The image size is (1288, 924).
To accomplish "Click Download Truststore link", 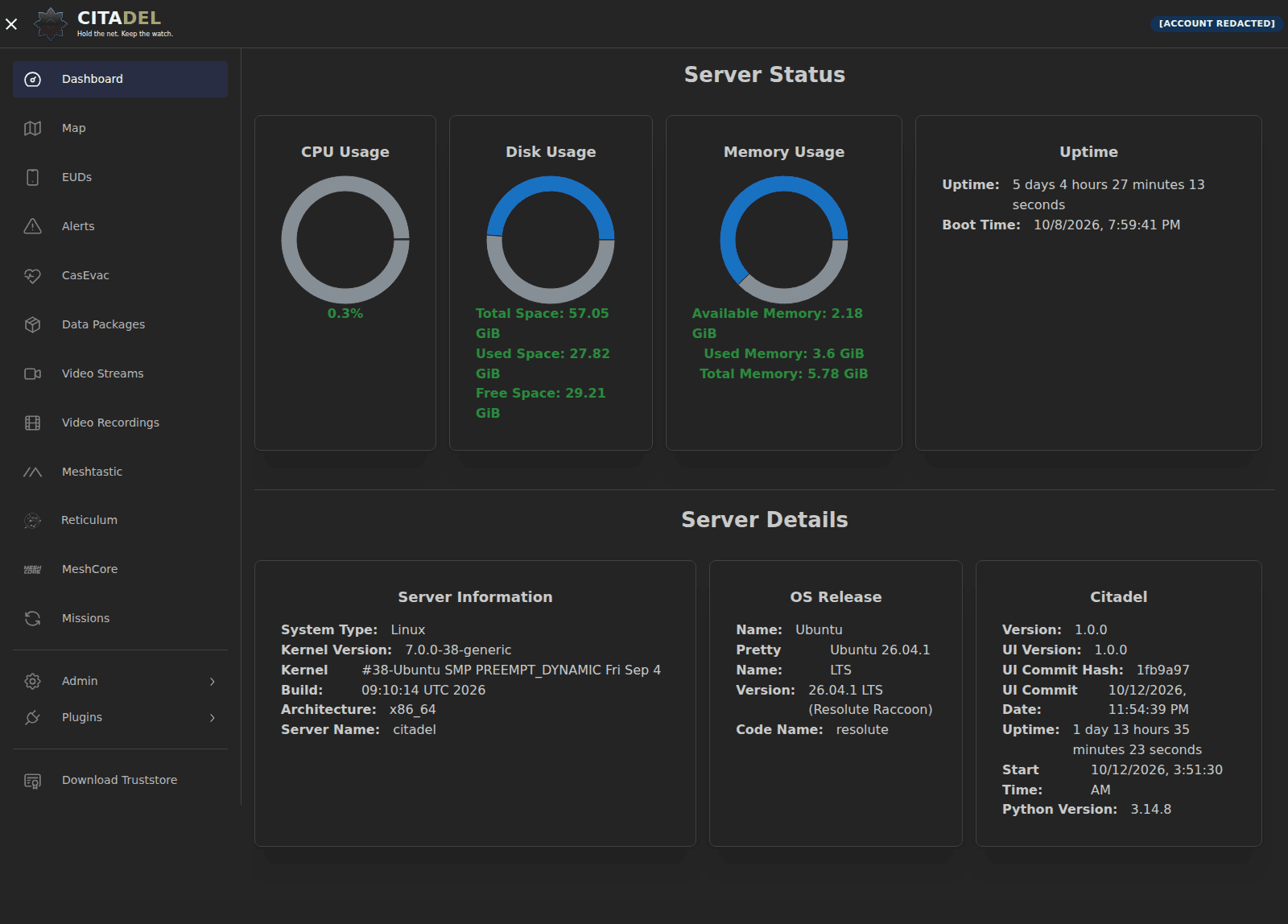I will coord(120,780).
